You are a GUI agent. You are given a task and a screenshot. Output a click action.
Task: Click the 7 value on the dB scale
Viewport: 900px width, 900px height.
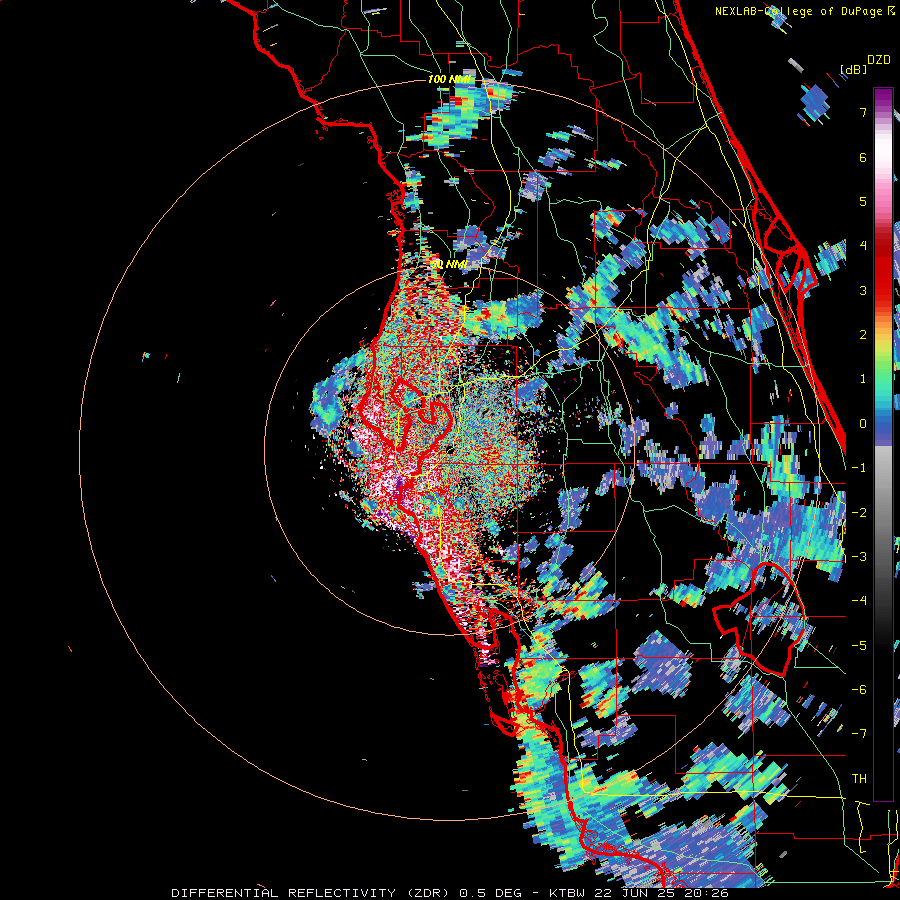(x=863, y=112)
